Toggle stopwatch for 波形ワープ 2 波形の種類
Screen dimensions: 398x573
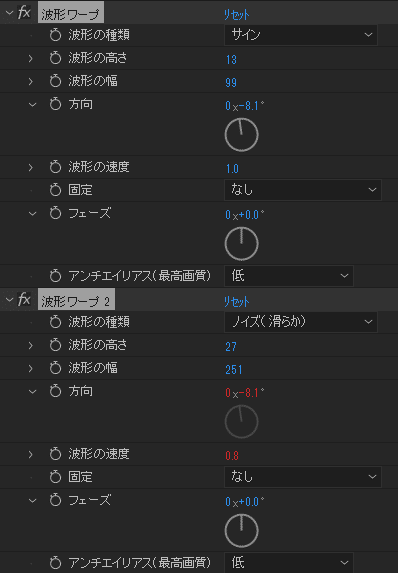[x=55, y=322]
